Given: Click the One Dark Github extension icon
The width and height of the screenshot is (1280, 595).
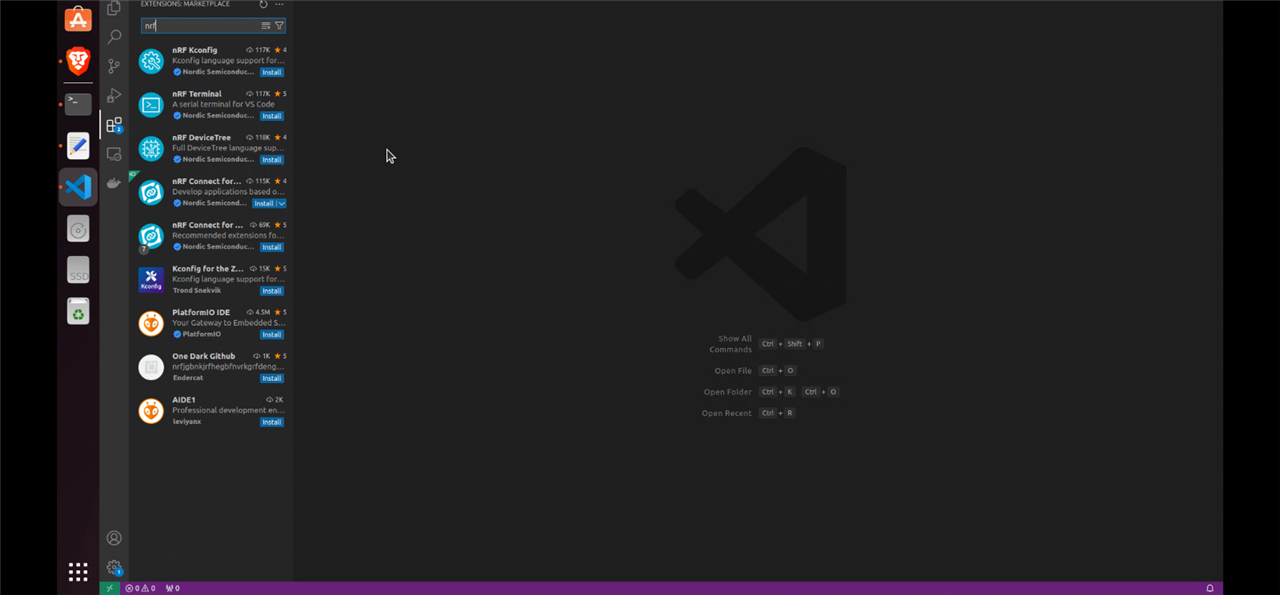Looking at the screenshot, I should (x=151, y=368).
